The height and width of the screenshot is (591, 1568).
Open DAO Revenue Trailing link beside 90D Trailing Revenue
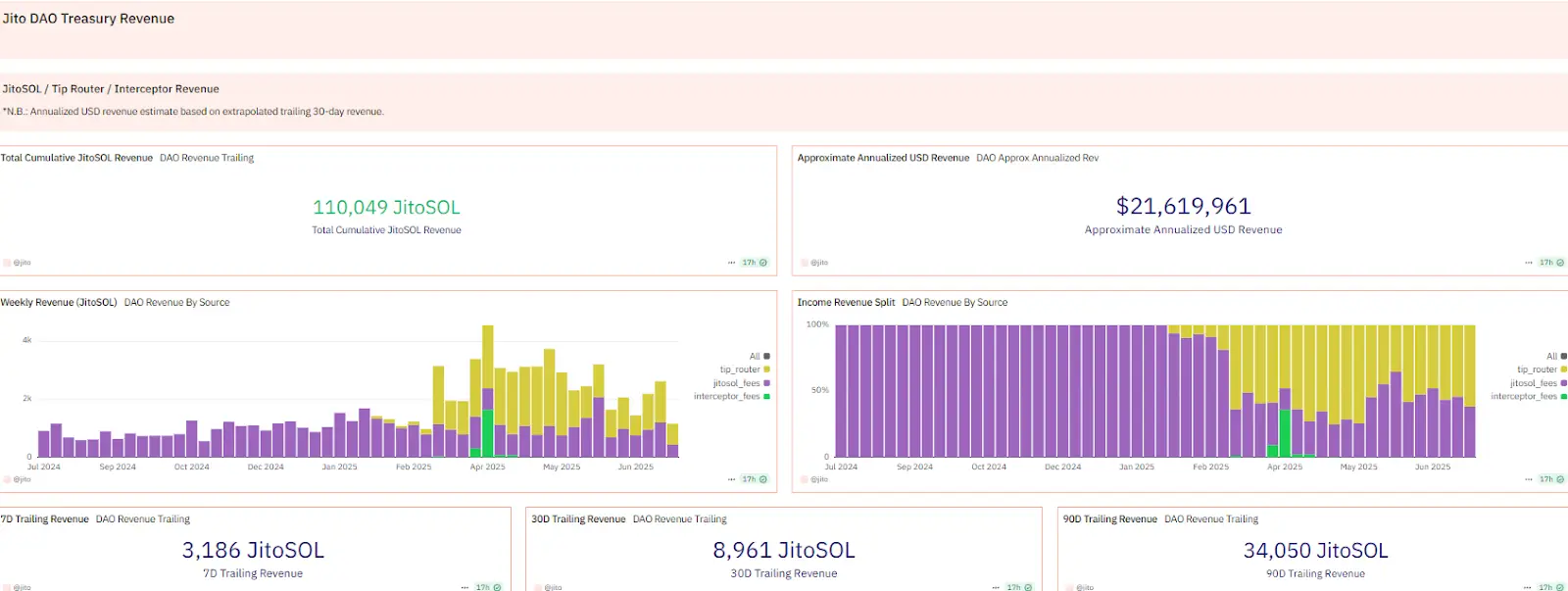1211,519
